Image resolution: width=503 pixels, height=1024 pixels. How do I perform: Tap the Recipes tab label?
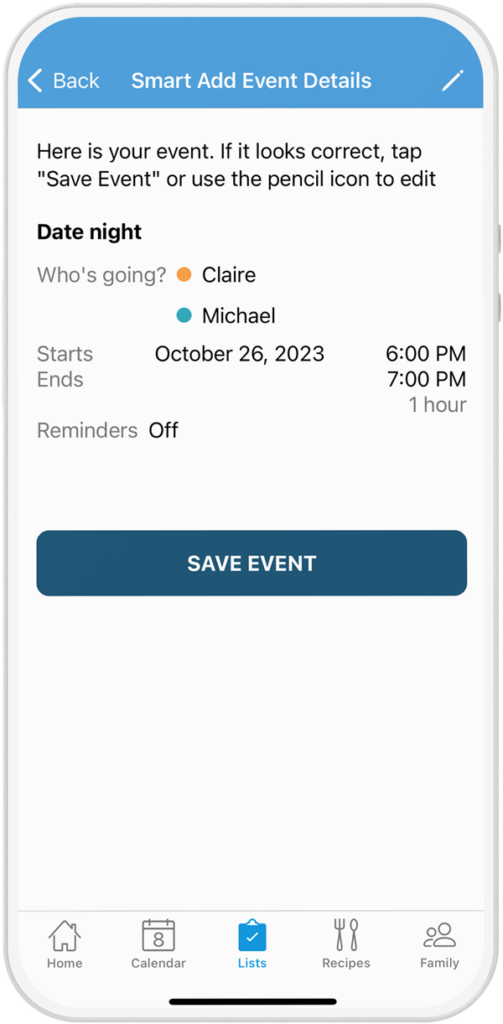[346, 963]
